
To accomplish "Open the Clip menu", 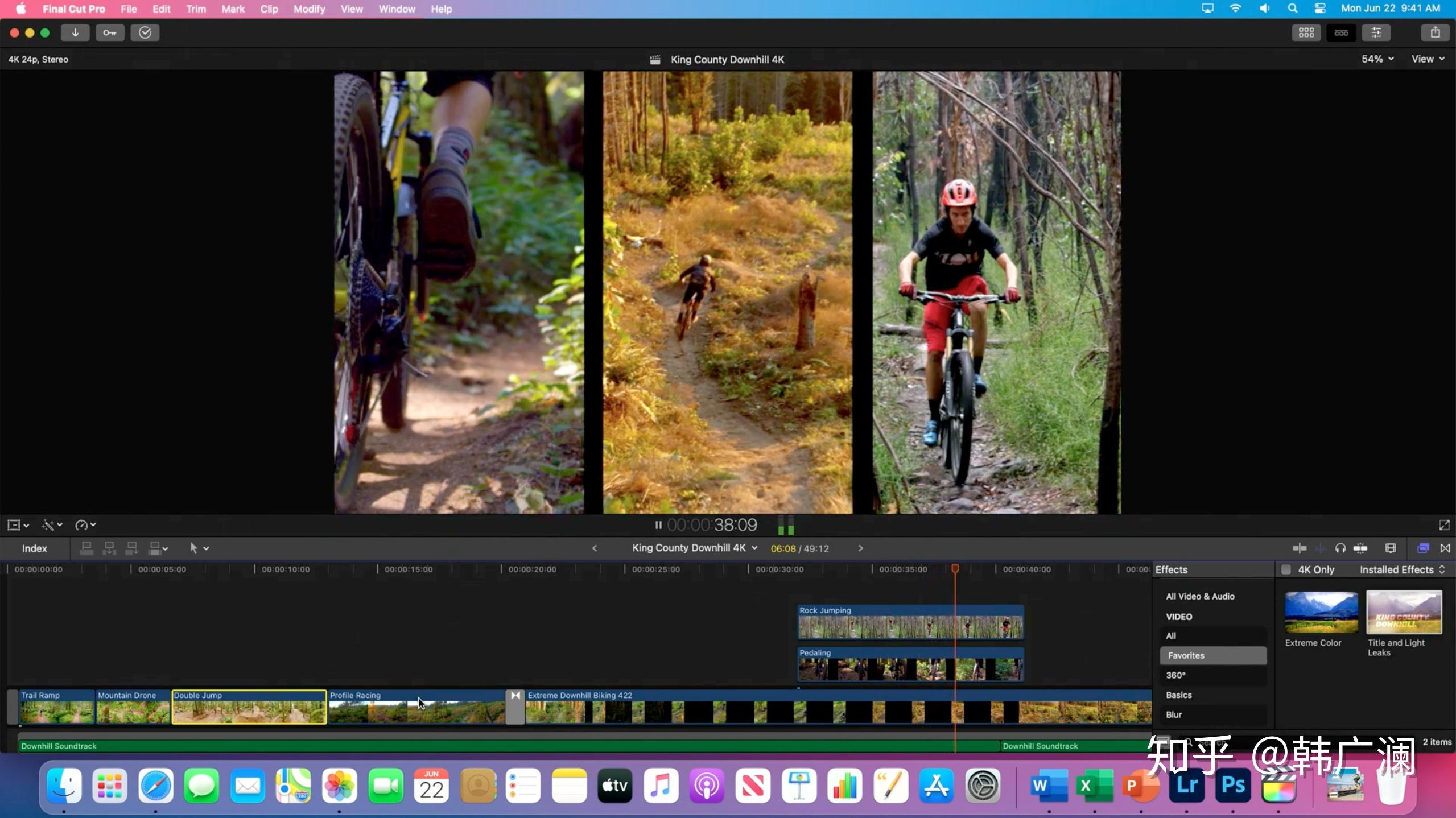I will pos(269,9).
